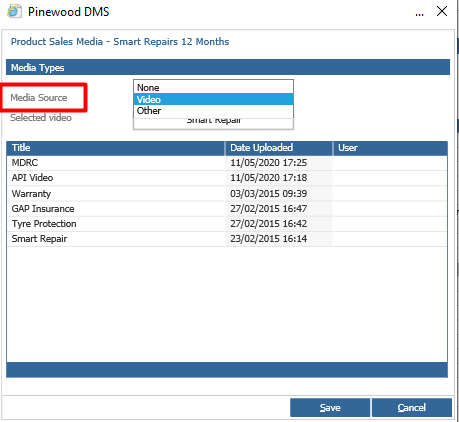Select the API Video row
The width and height of the screenshot is (459, 422).
click(x=227, y=178)
